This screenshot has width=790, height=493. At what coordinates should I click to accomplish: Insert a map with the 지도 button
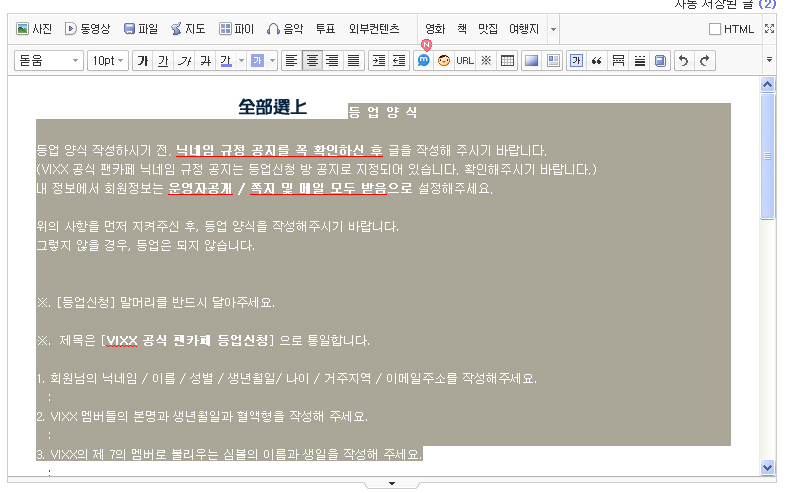point(188,29)
